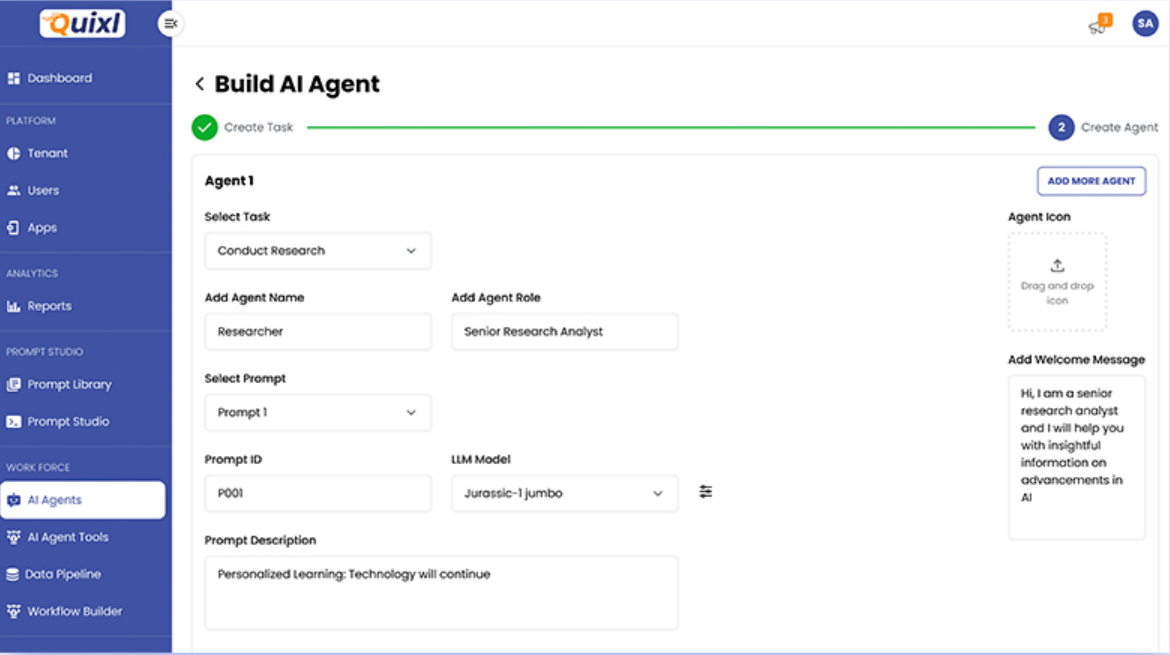Open Prompt Library from sidebar
Screen dimensions: 1170x655
pyautogui.click(x=68, y=384)
